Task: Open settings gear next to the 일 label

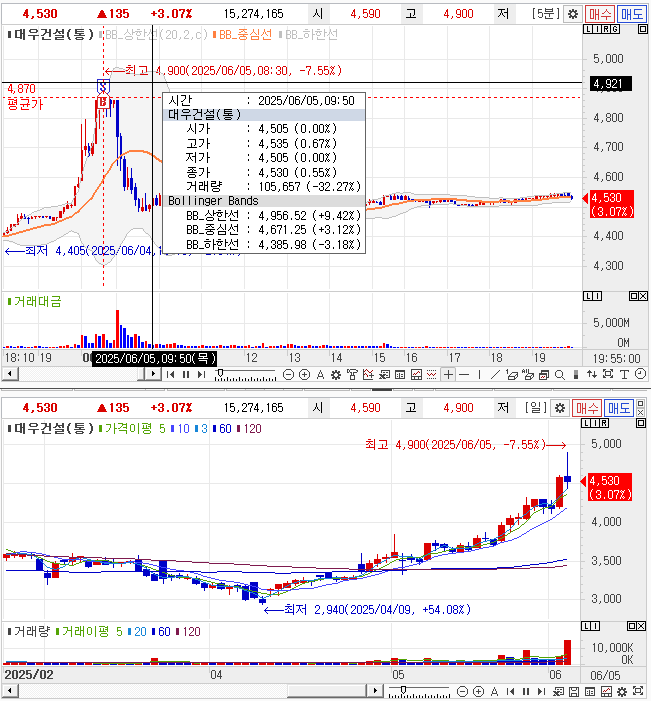Action: tap(560, 408)
